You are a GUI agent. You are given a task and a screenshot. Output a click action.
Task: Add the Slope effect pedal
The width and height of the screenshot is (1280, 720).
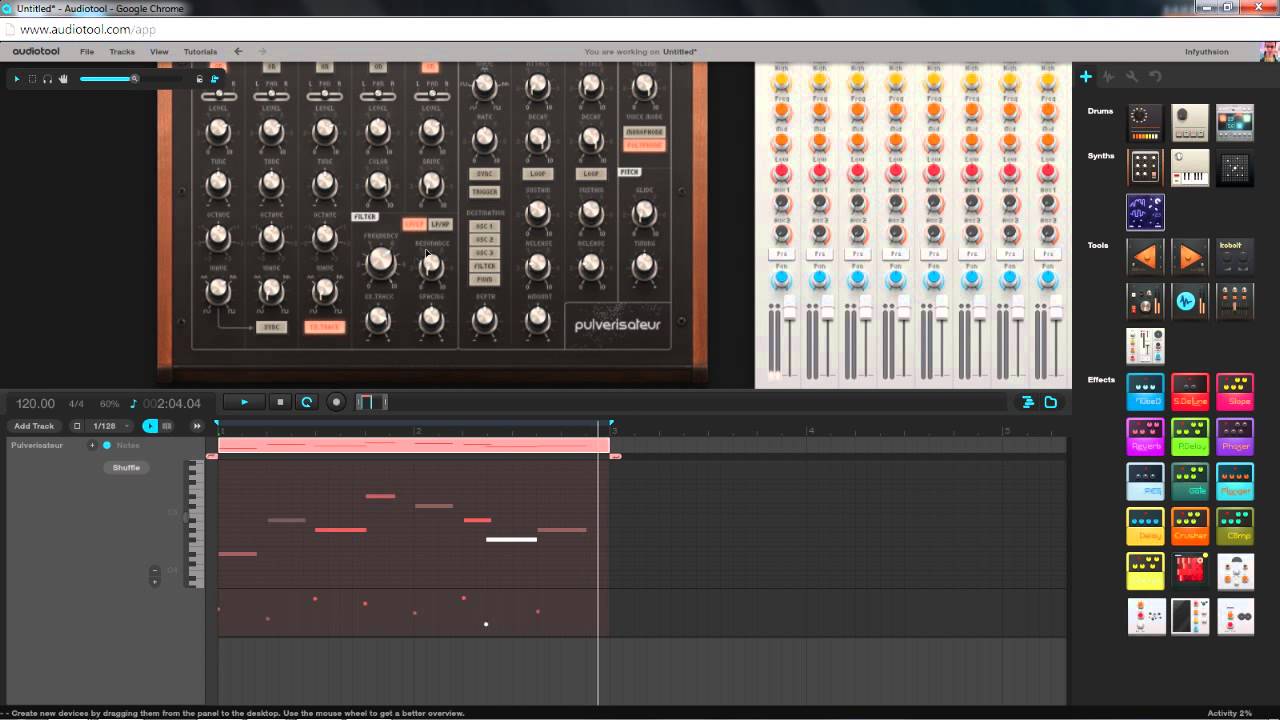point(1235,391)
